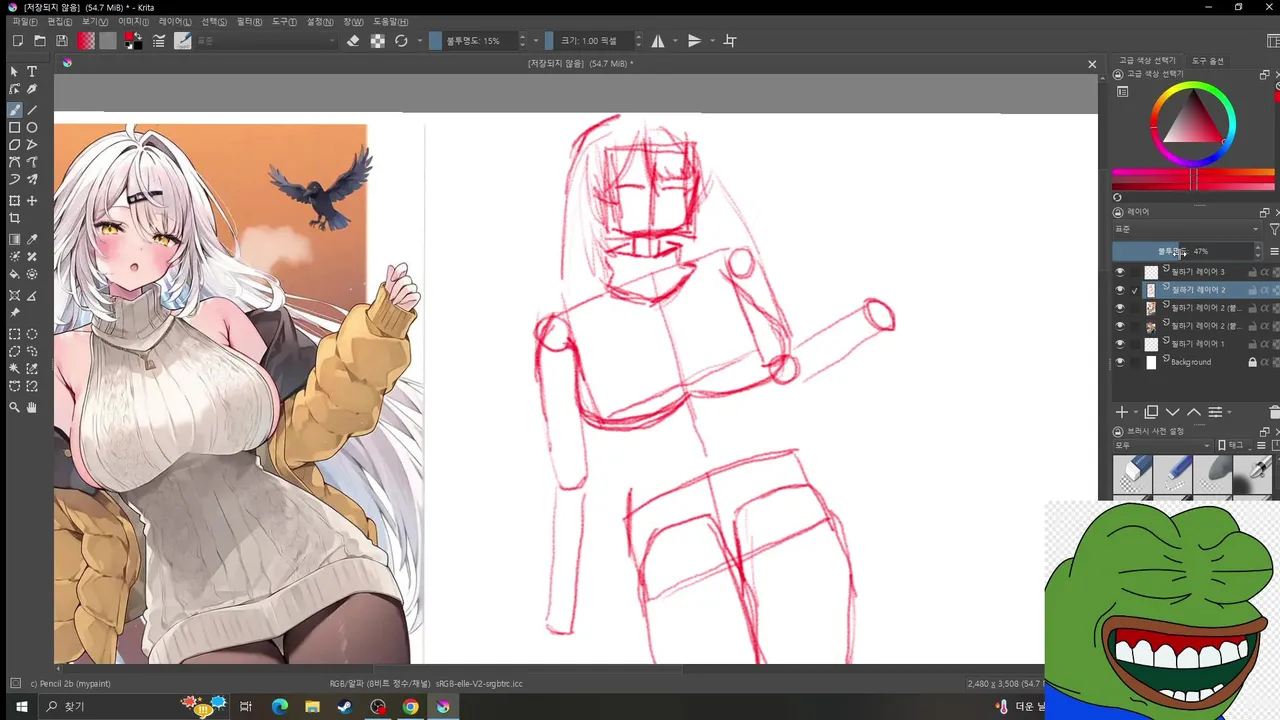Select the Calligraphy tool
Screen dimensions: 1280x720
(x=32, y=90)
